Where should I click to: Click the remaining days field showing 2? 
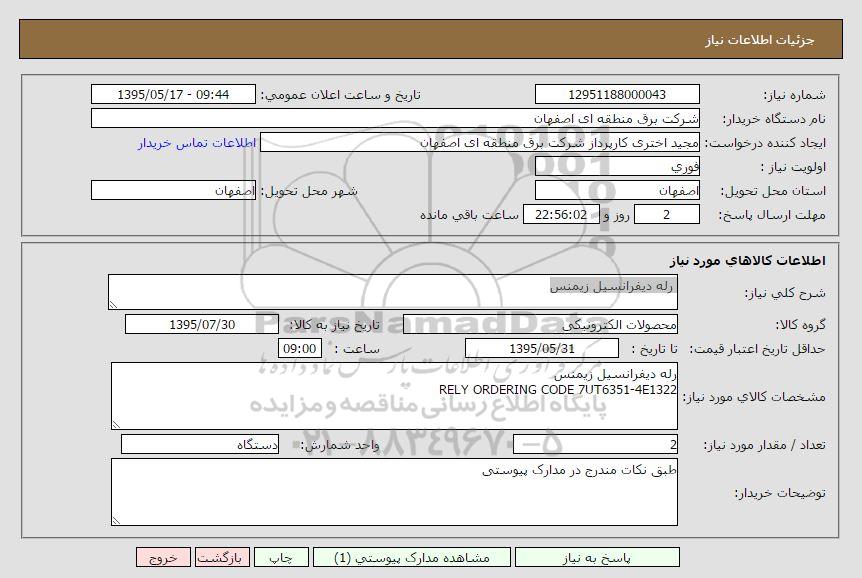tap(667, 214)
